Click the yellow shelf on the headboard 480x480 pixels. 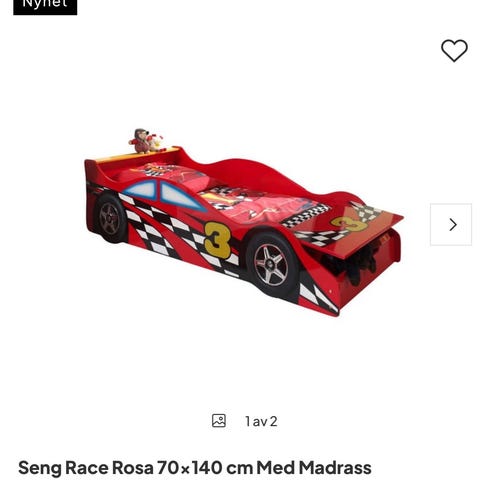pos(137,155)
